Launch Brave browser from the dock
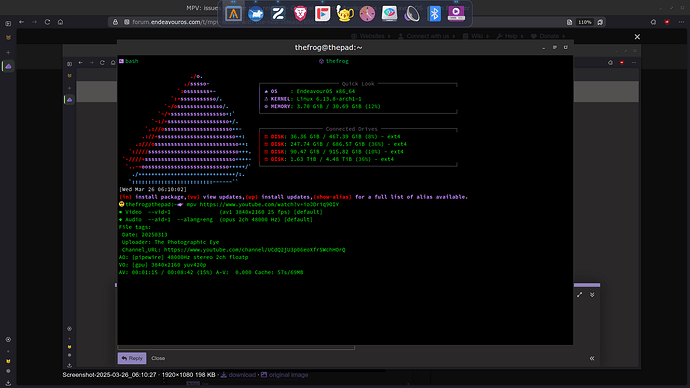 pos(300,14)
